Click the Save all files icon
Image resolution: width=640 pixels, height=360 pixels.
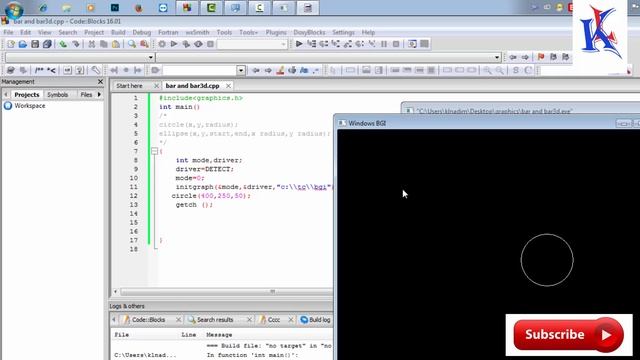click(x=47, y=44)
